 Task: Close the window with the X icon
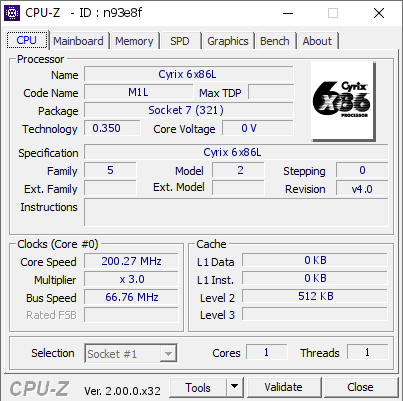coord(379,13)
